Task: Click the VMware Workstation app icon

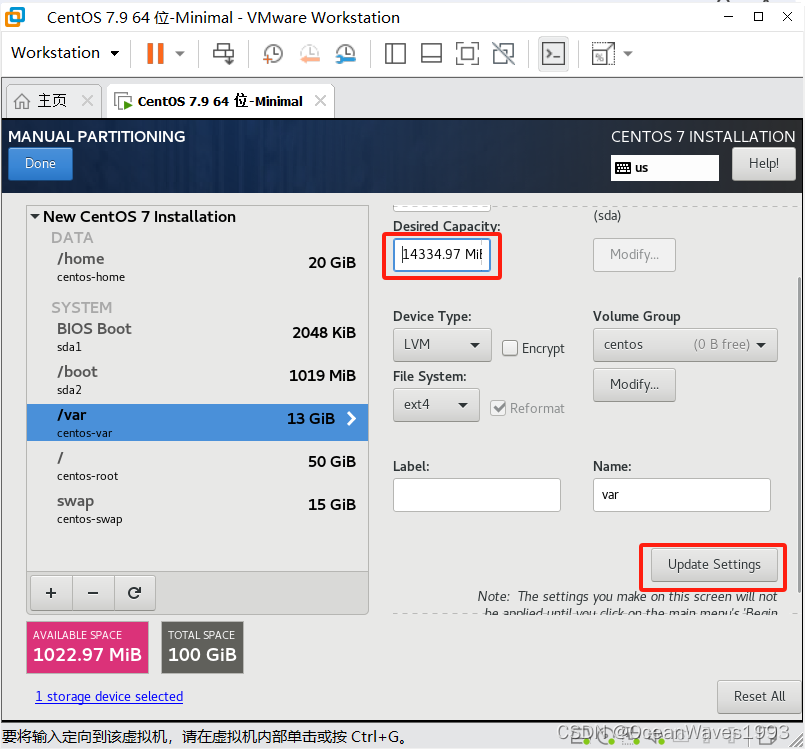Action: click(15, 17)
